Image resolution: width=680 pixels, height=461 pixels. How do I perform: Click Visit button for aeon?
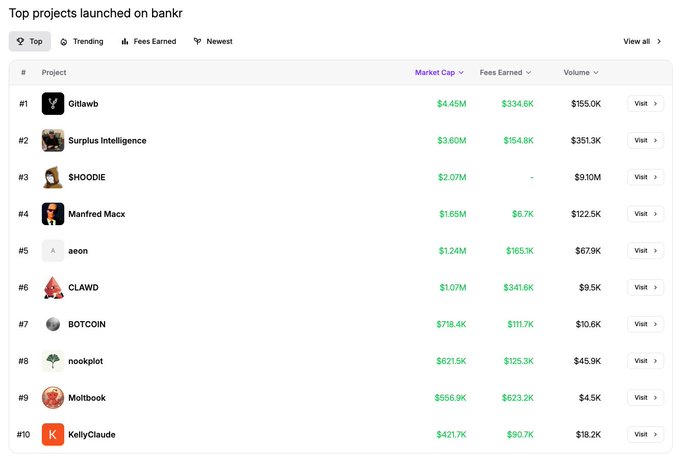pos(646,251)
